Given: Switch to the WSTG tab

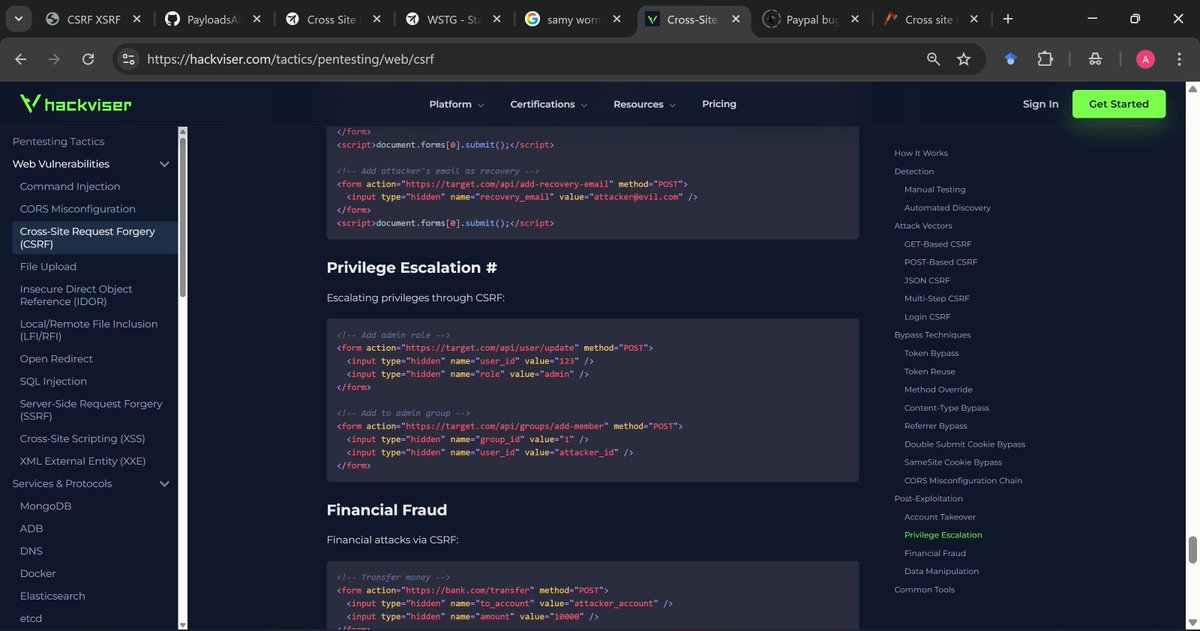Looking at the screenshot, I should (x=452, y=19).
